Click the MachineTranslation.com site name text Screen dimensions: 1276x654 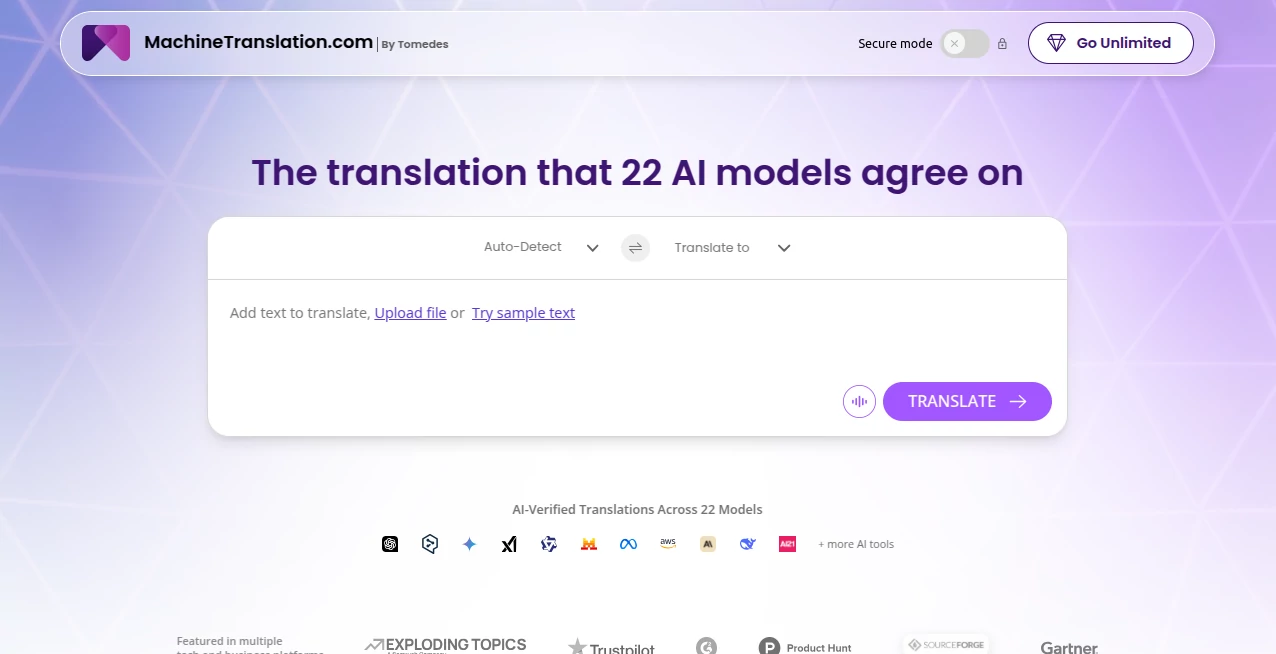259,42
